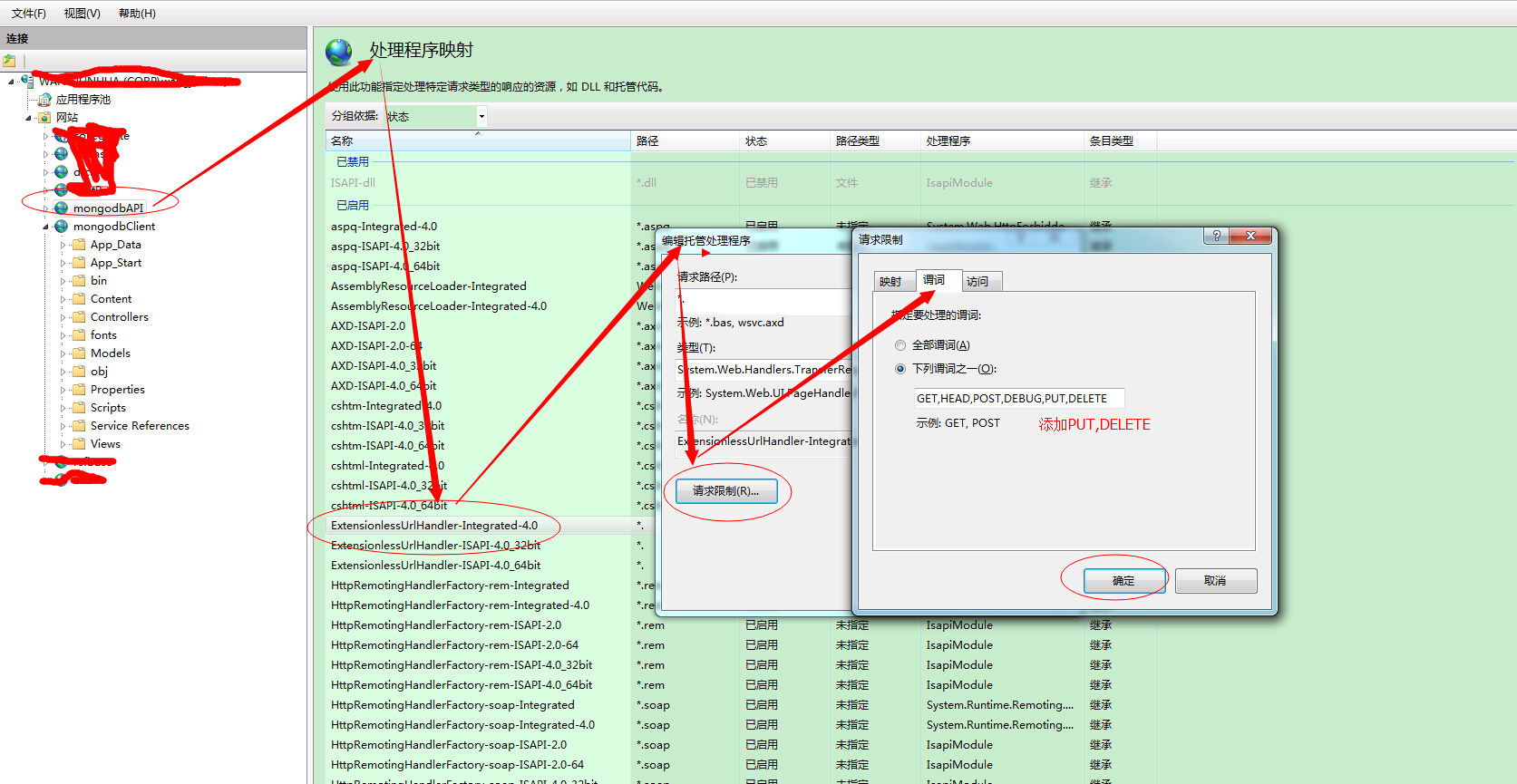The height and width of the screenshot is (784, 1517).
Task: Click the 已禁用 group header
Action: (353, 162)
